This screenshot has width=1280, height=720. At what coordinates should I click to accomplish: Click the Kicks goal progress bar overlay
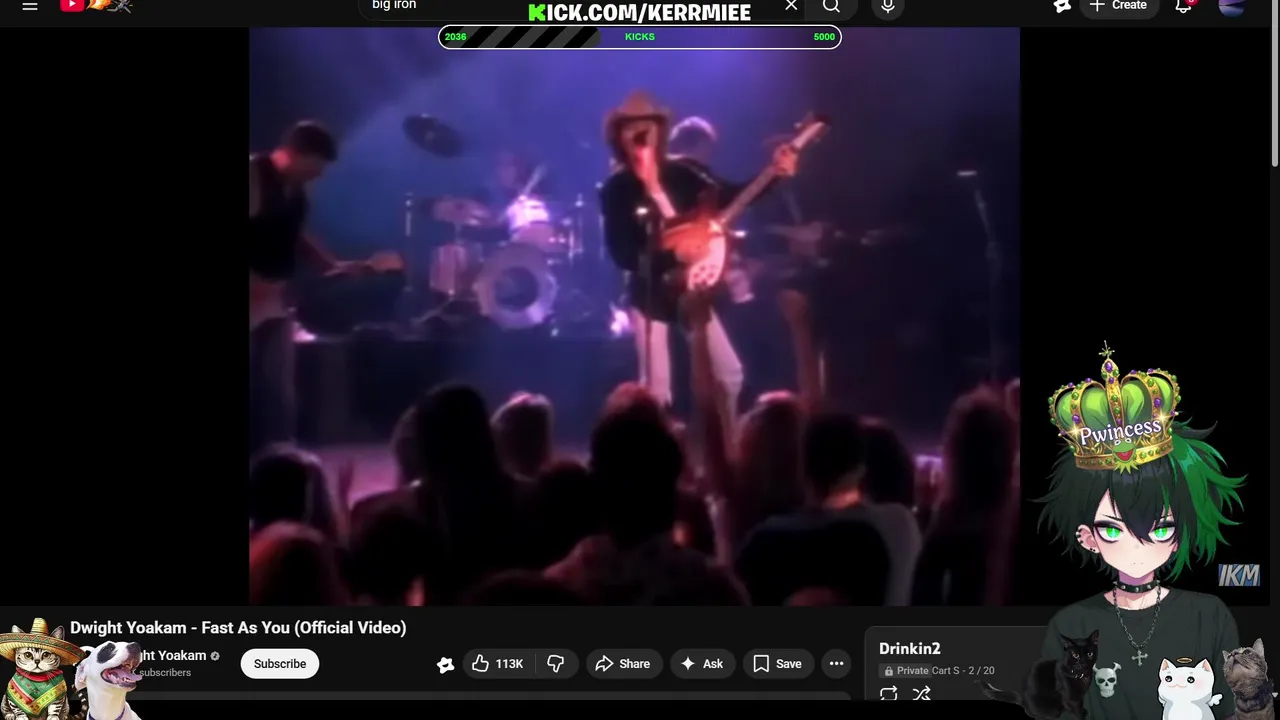click(x=640, y=37)
